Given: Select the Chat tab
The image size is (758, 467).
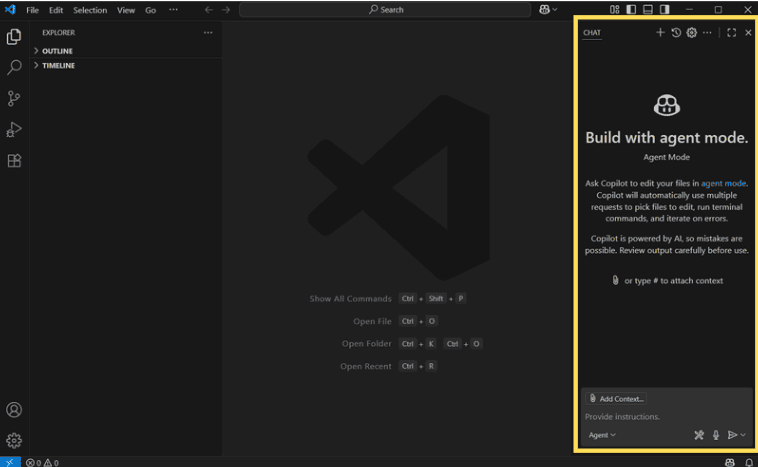Looking at the screenshot, I should [x=592, y=33].
